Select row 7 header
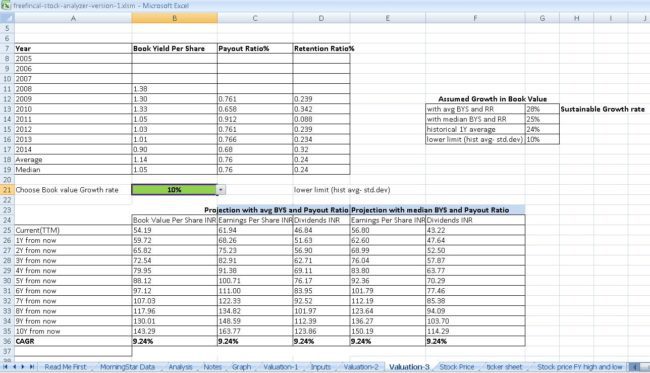The image size is (650, 373). [7, 48]
